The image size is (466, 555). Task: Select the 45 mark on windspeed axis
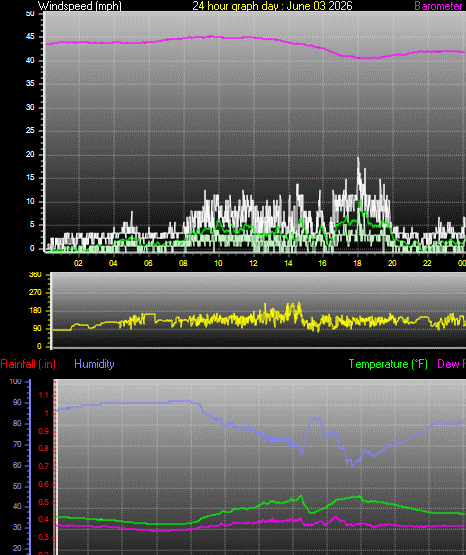(x=30, y=36)
